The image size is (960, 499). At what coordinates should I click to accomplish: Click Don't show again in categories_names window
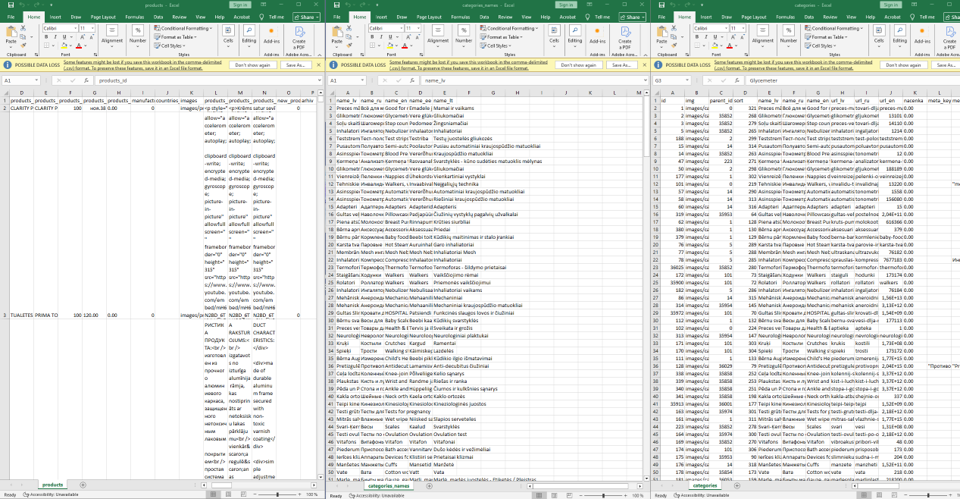[578, 65]
